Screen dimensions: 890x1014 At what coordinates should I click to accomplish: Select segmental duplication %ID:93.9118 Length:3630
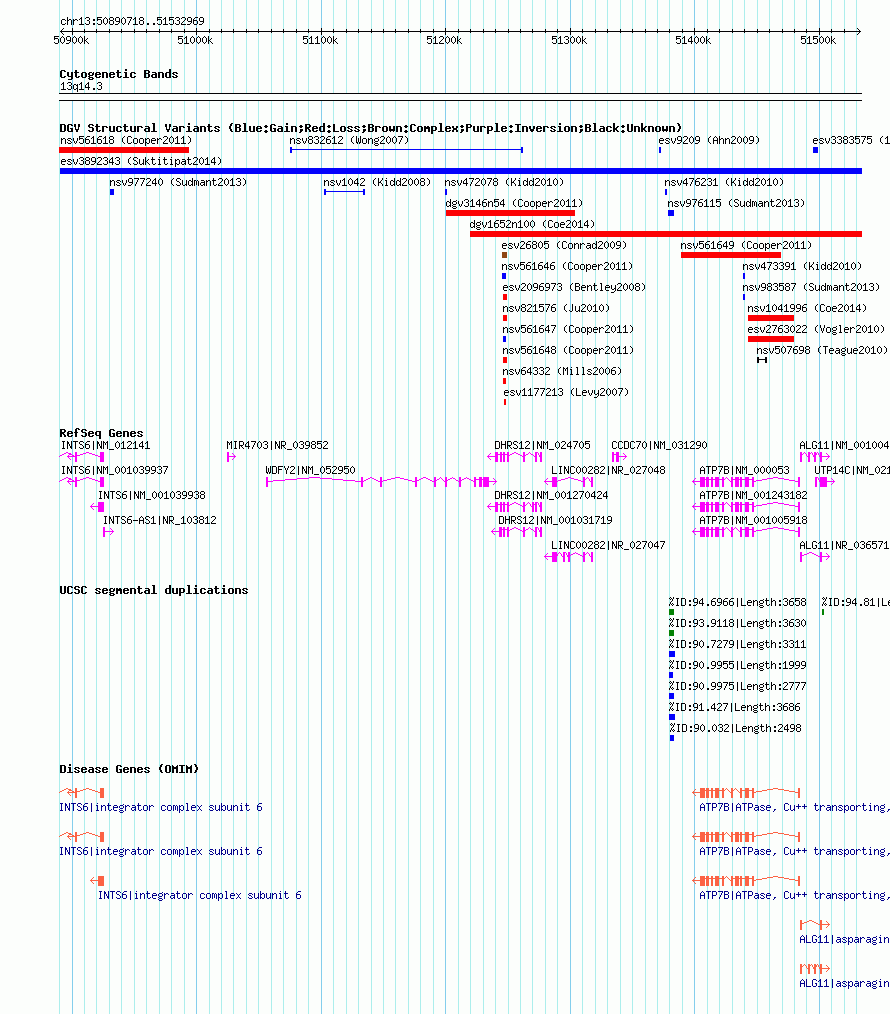[x=737, y=623]
